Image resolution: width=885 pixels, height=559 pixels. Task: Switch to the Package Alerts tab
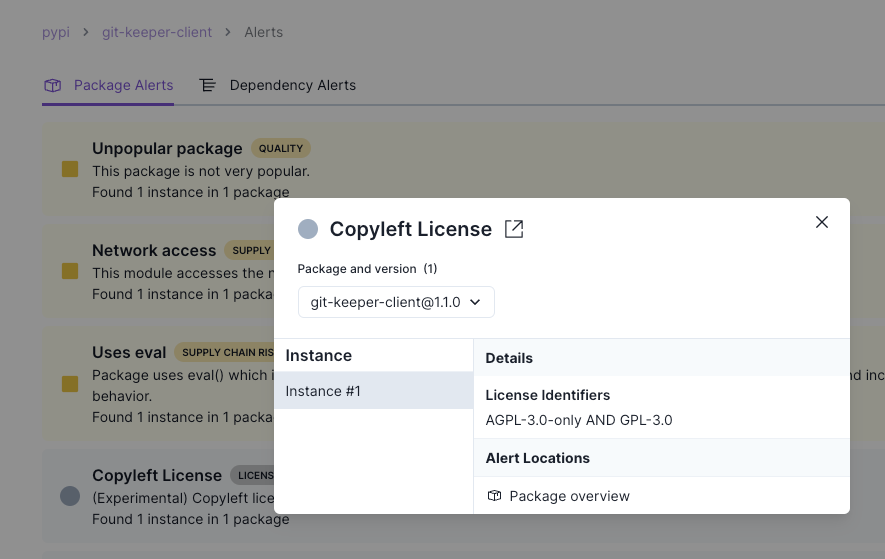[x=123, y=86]
